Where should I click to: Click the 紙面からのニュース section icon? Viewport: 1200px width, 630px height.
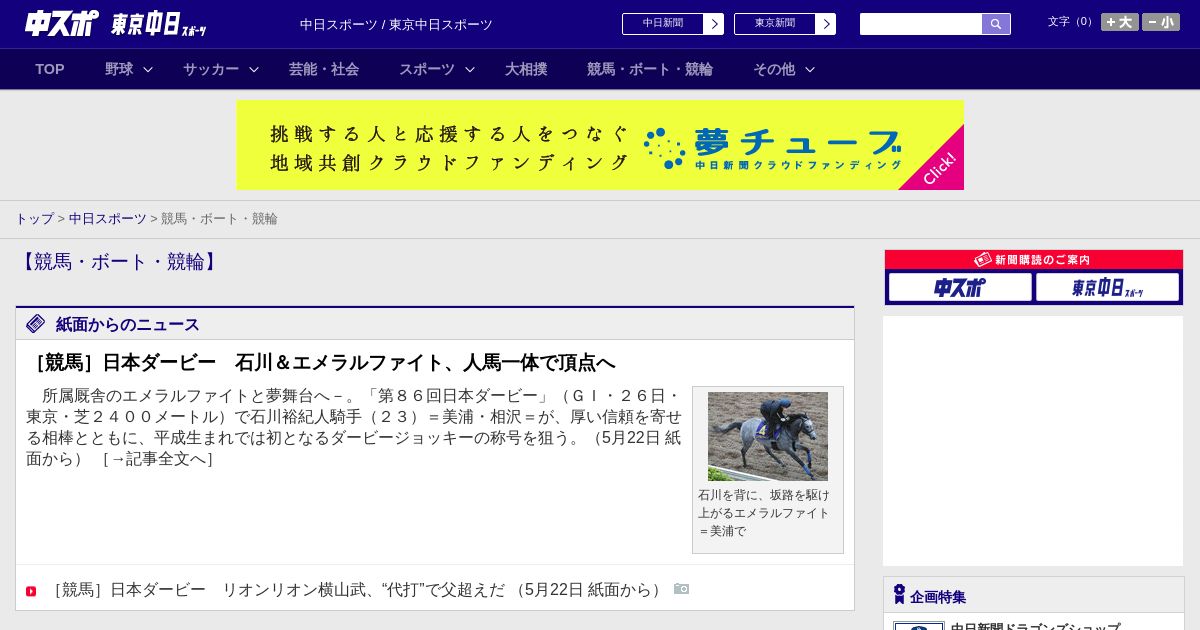click(x=36, y=324)
